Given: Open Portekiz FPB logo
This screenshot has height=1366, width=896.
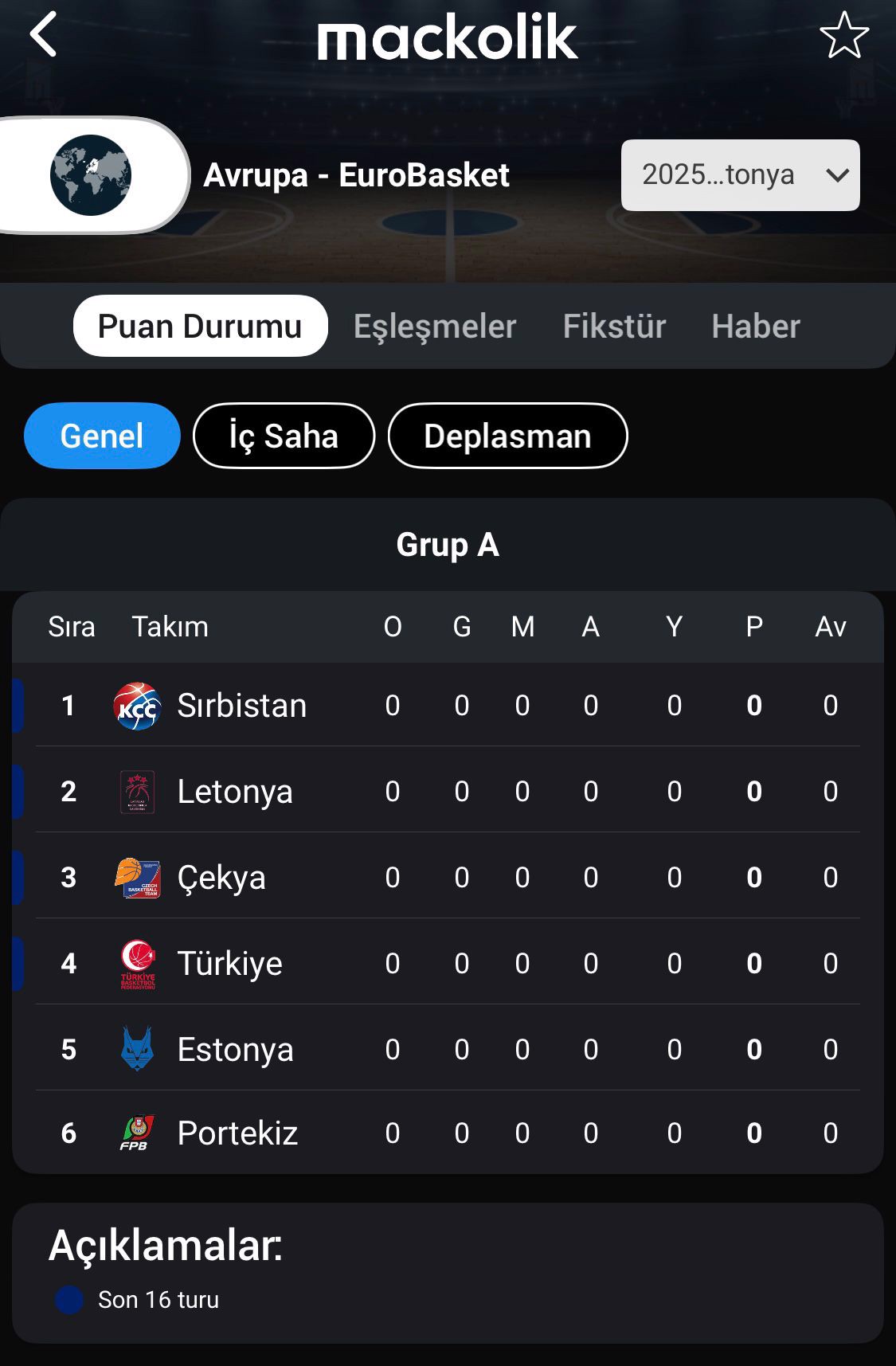Looking at the screenshot, I should 138,1133.
